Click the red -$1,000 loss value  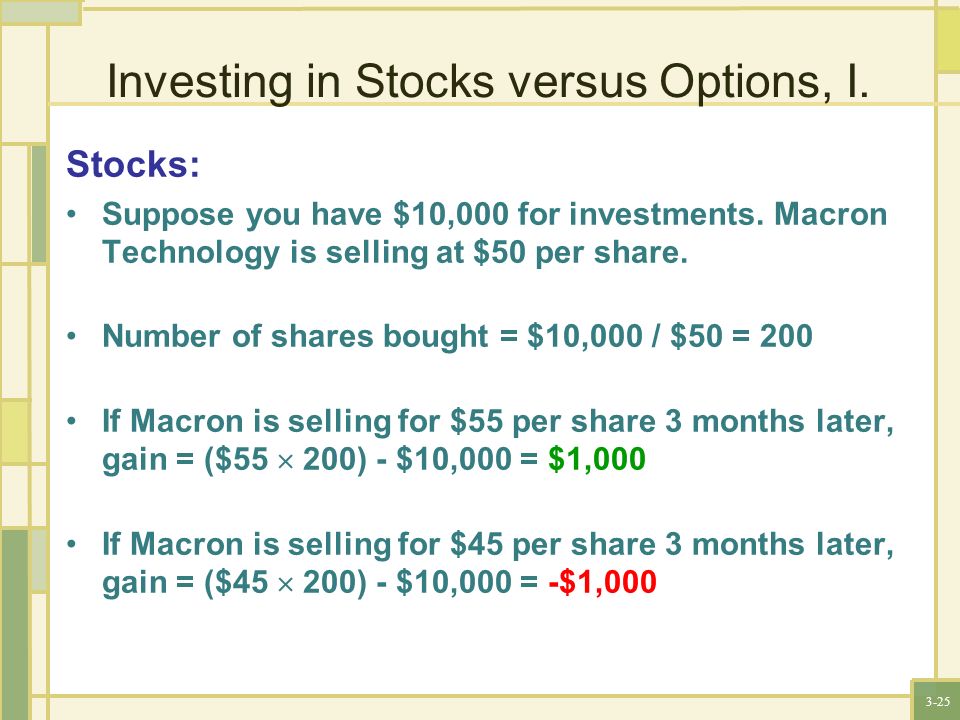click(x=603, y=581)
